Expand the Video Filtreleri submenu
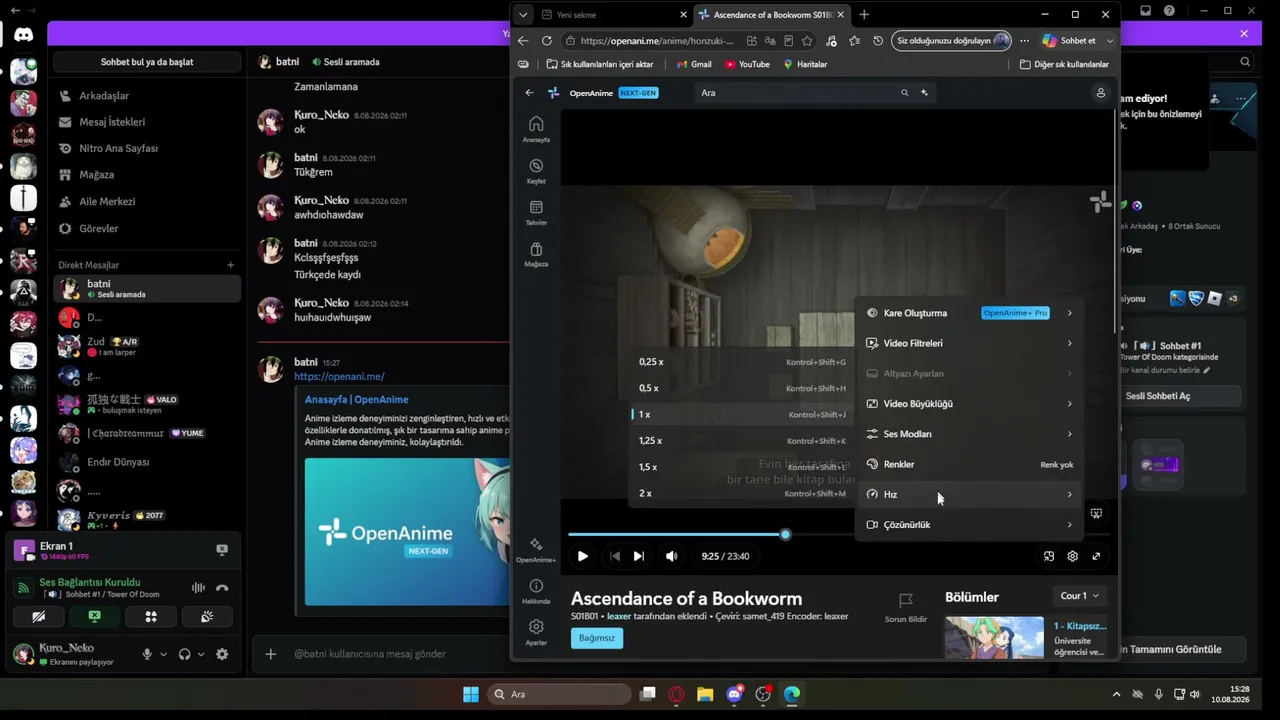 point(969,343)
